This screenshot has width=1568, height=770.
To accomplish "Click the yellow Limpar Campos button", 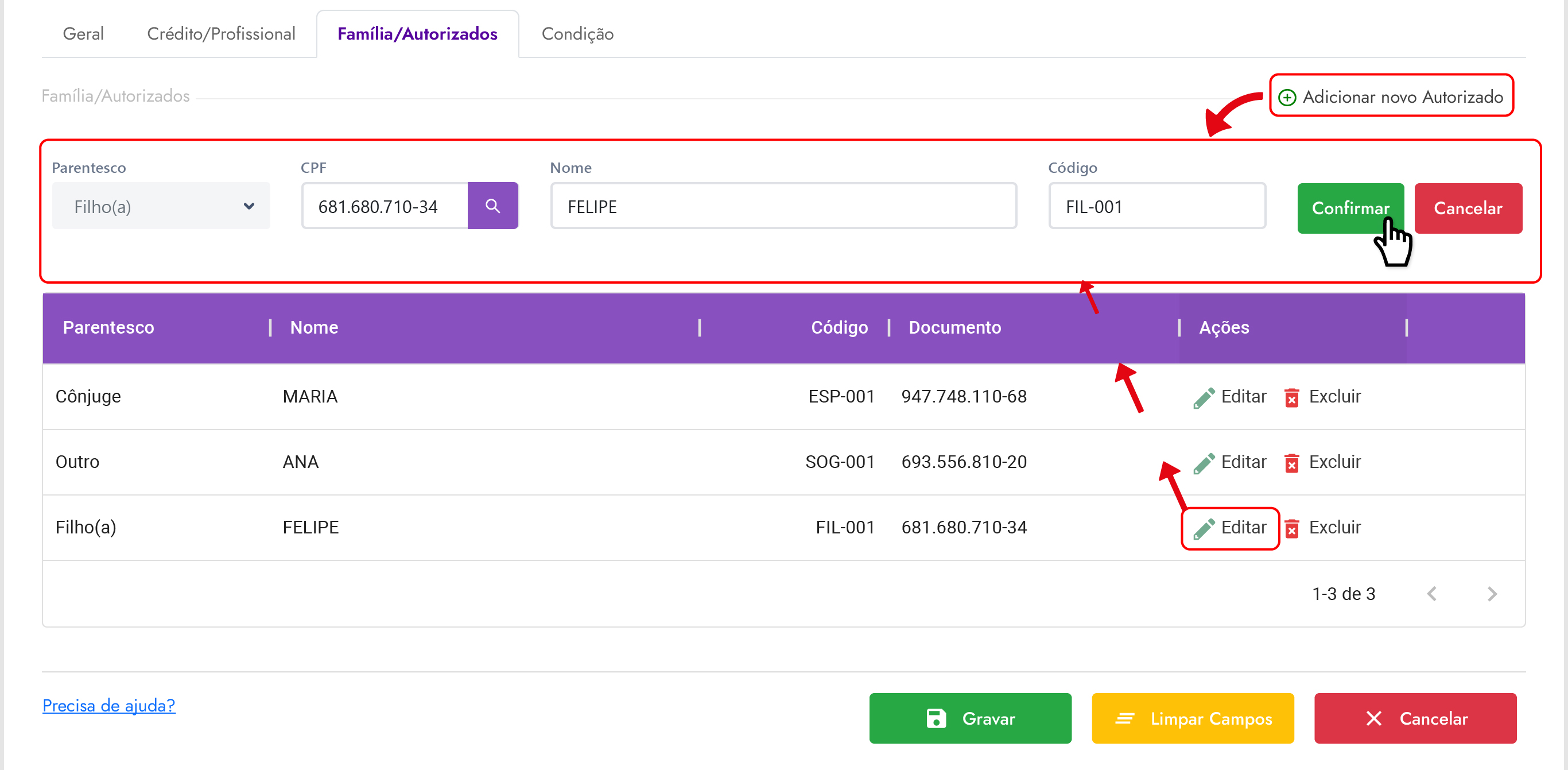I will click(1193, 719).
